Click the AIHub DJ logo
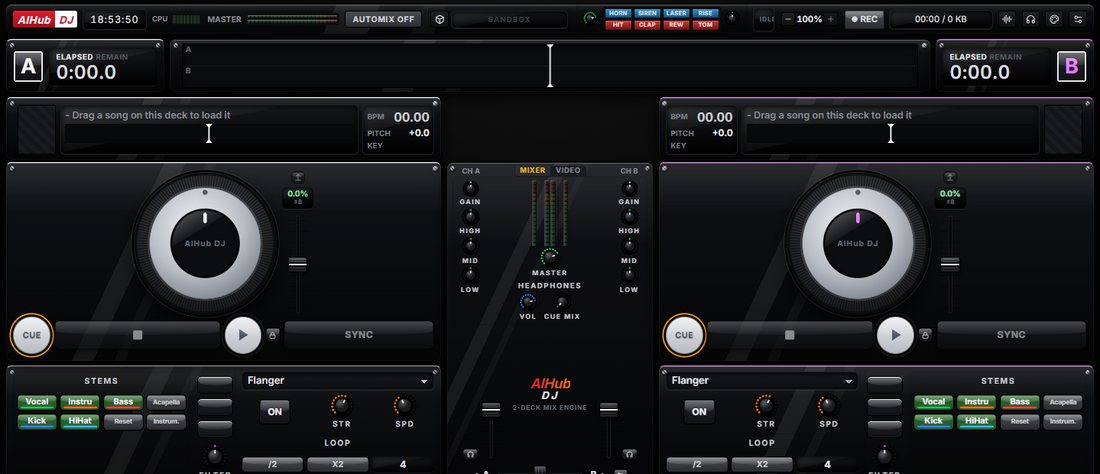 [45, 20]
